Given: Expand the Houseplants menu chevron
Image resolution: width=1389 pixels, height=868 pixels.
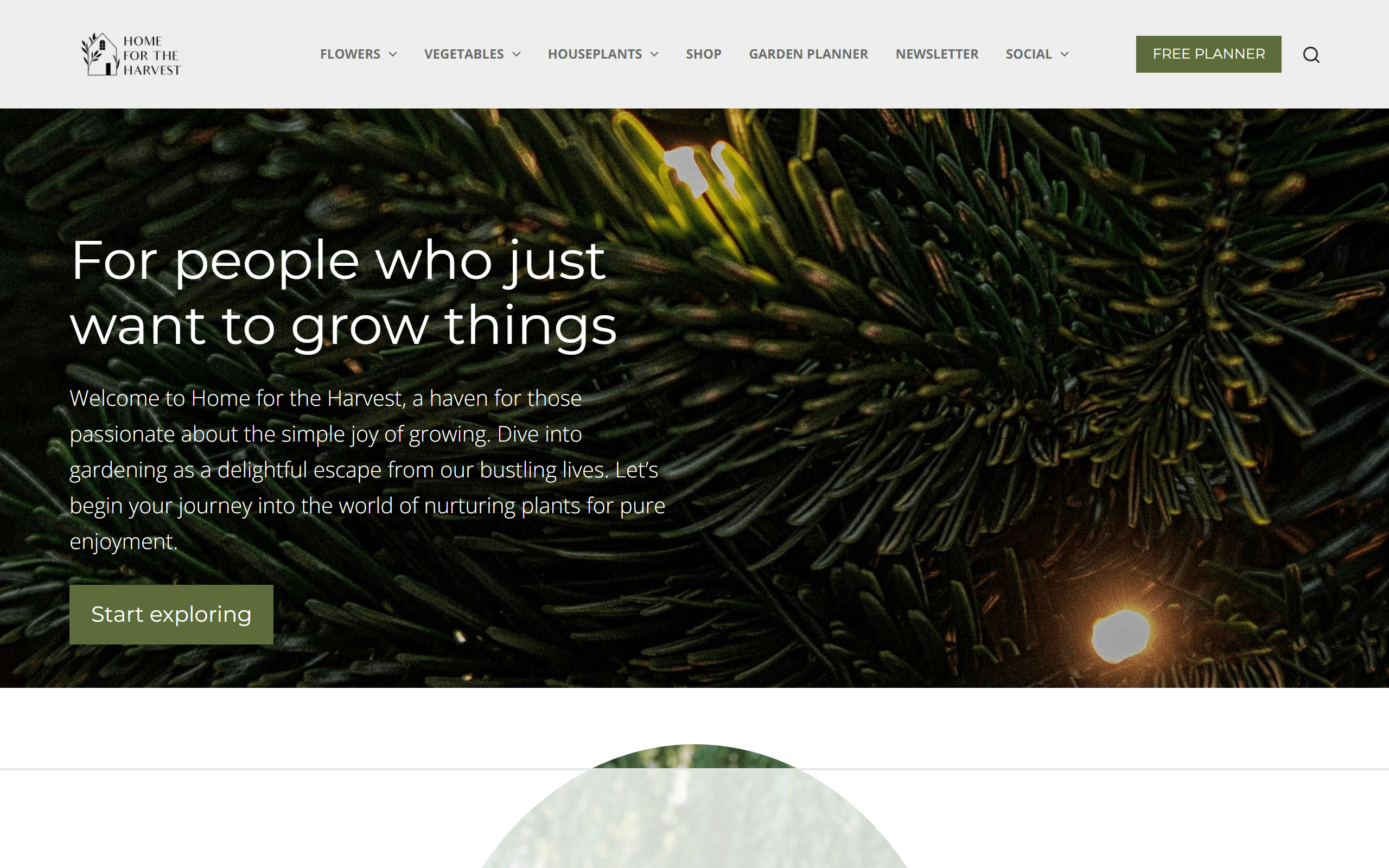Looking at the screenshot, I should tap(654, 54).
